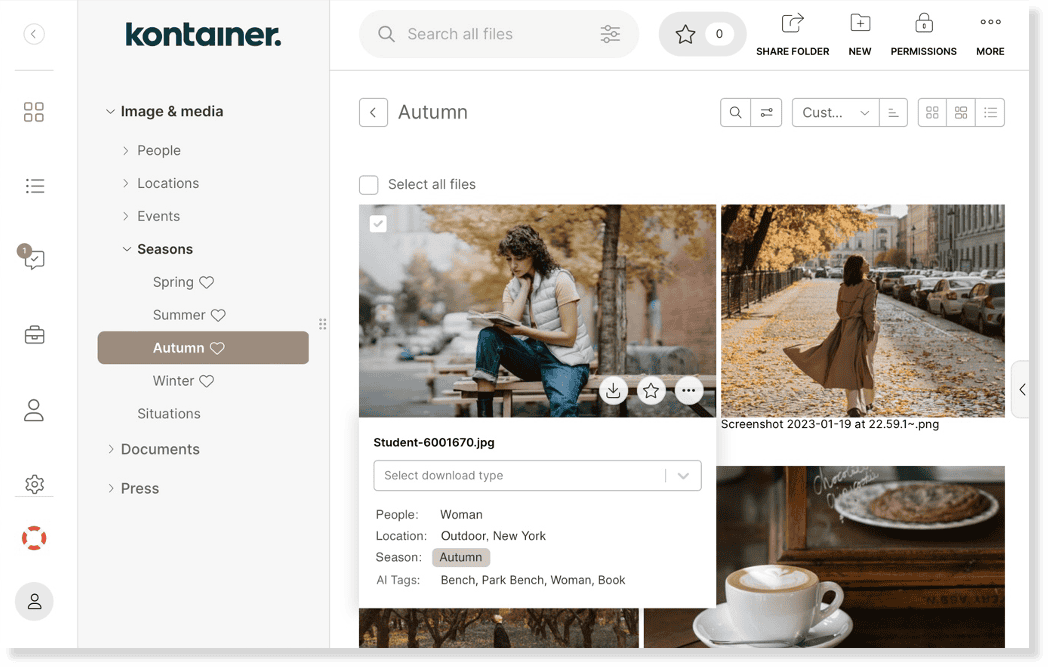
Task: Click the Autumn season tag
Action: tap(461, 557)
